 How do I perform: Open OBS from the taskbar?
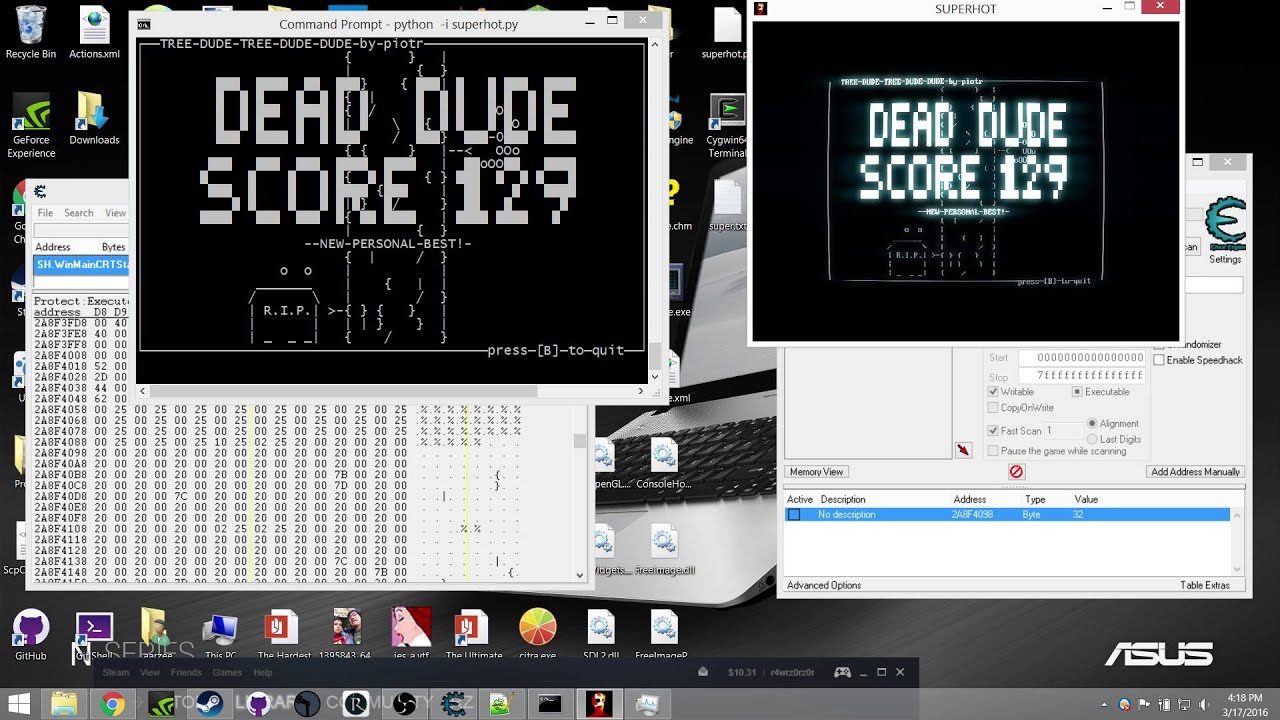click(x=404, y=704)
